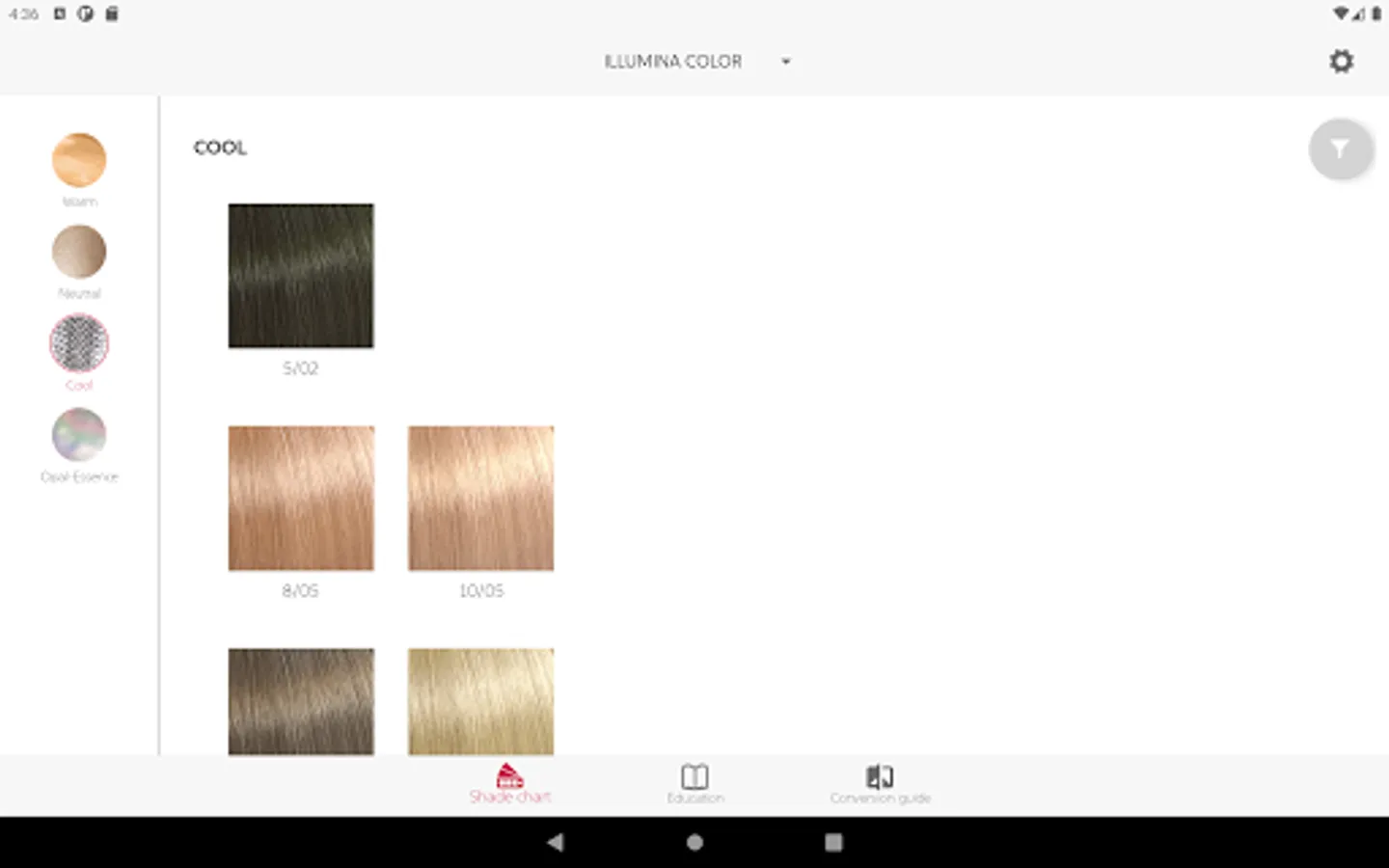
Task: Tap the Android home button
Action: 694,842
